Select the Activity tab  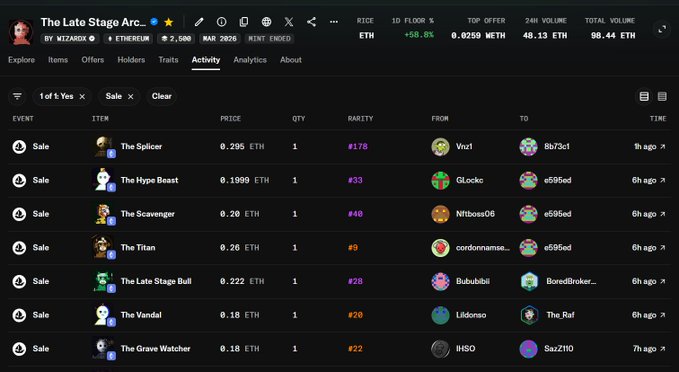coord(206,60)
